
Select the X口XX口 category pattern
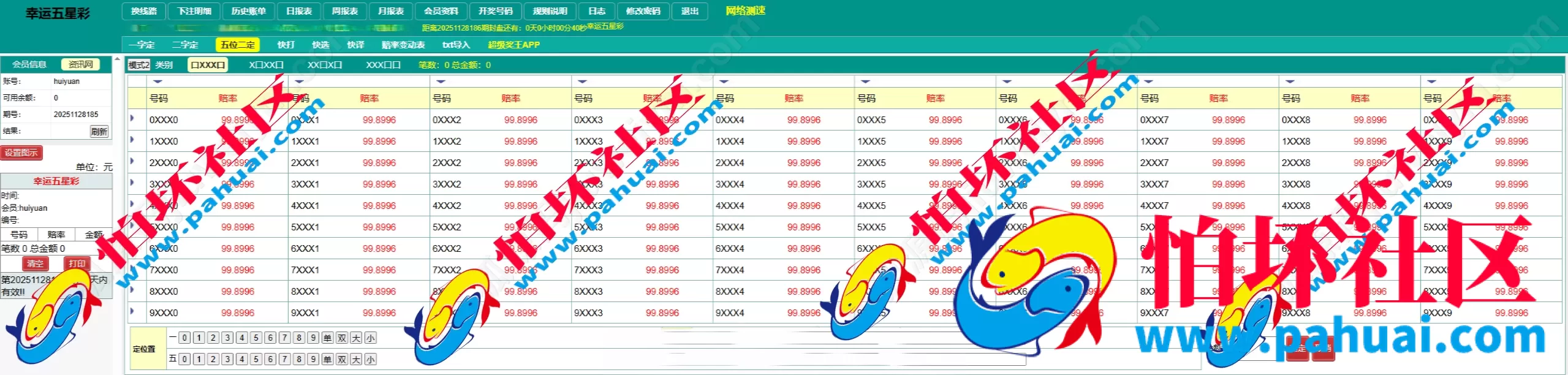[x=266, y=65]
